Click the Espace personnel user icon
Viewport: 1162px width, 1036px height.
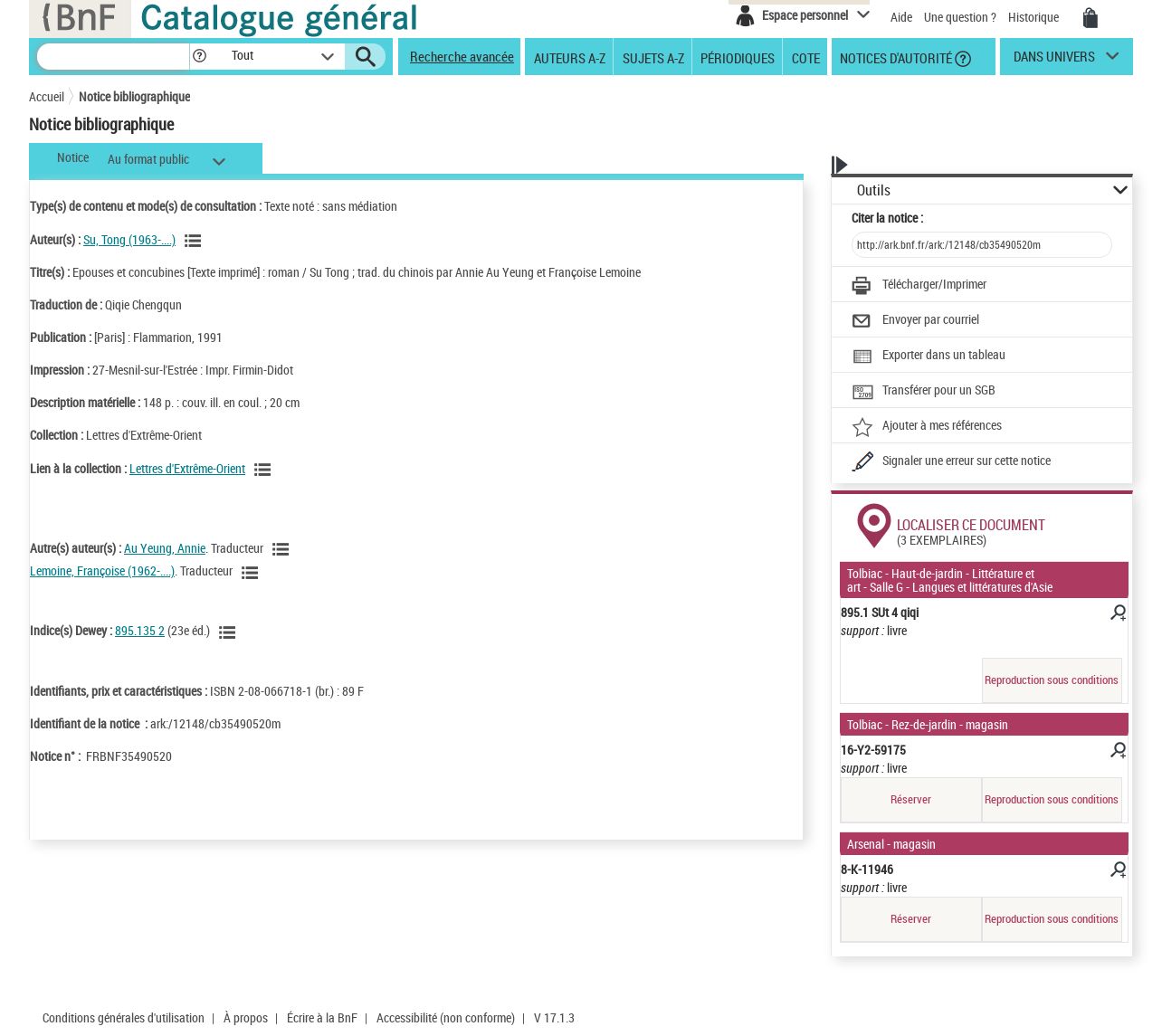pos(745,16)
